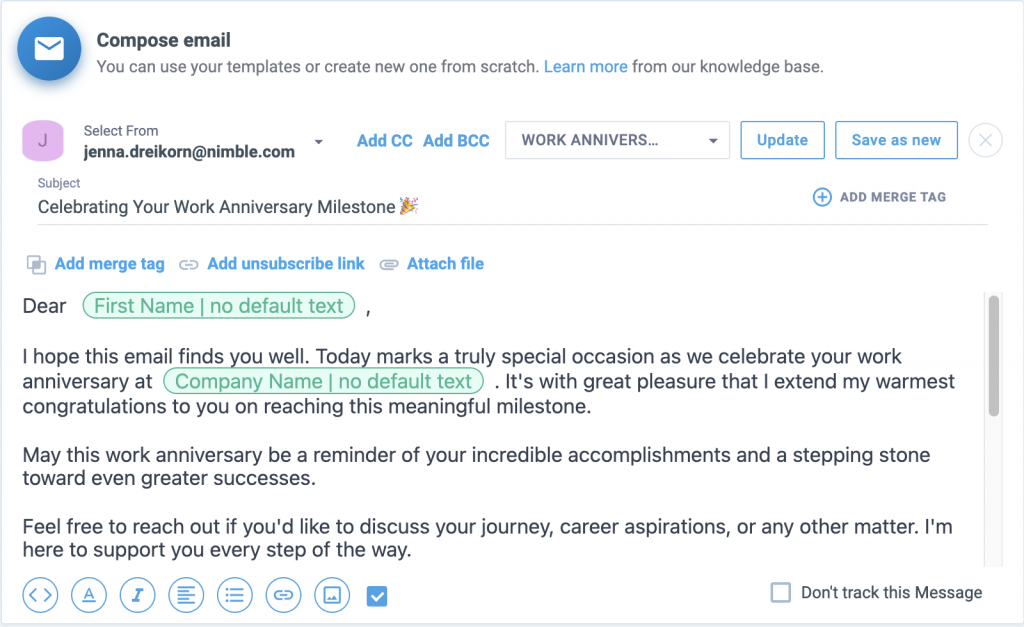Toggle the italic text style icon
The image size is (1024, 627).
tap(138, 595)
